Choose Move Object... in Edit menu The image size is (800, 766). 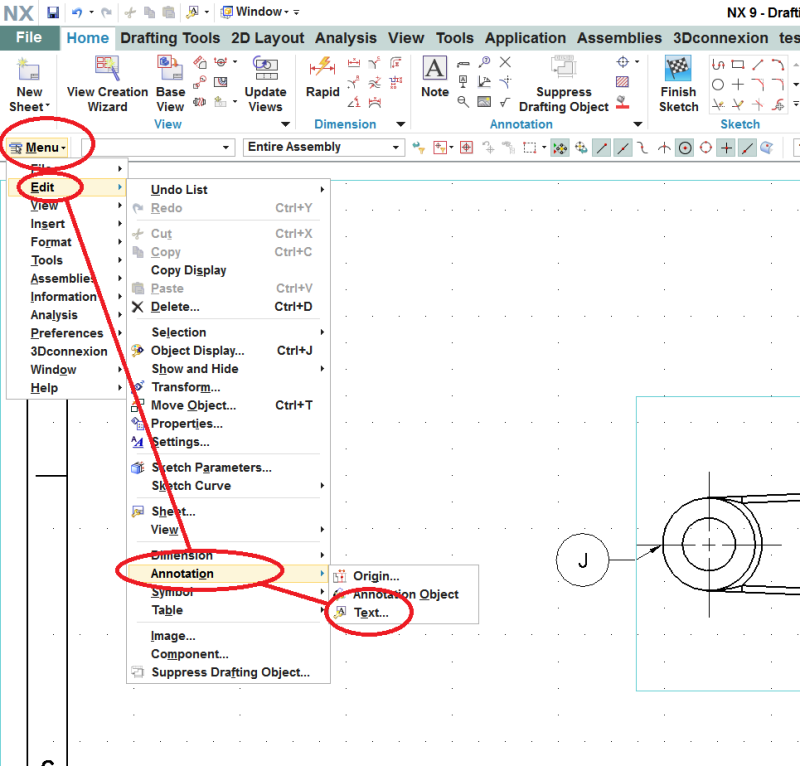pos(228,406)
